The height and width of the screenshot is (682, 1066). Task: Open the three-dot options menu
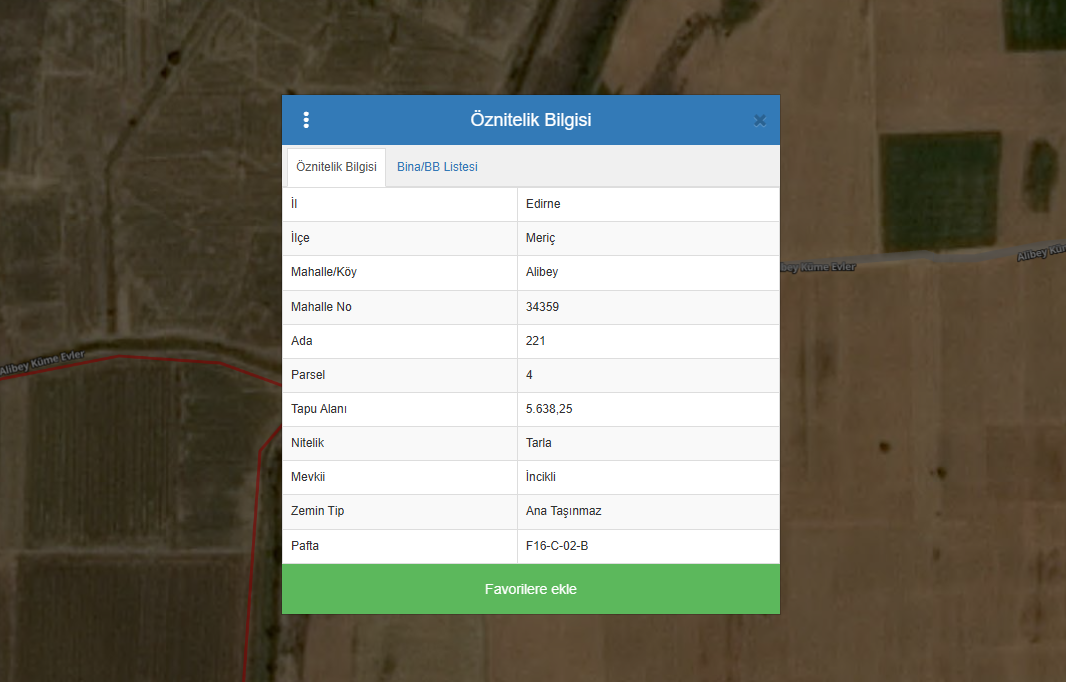[306, 120]
